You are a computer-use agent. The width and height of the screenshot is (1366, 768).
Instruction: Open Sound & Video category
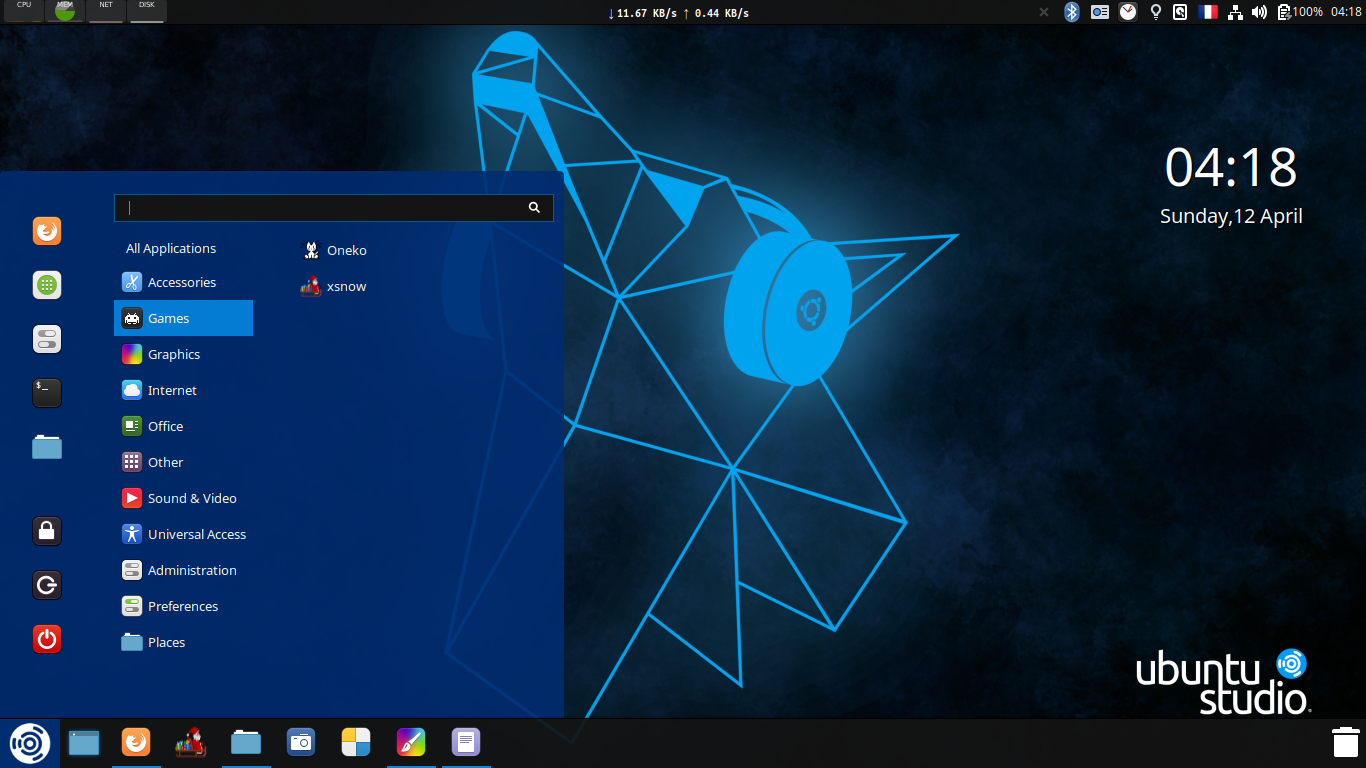click(183, 498)
